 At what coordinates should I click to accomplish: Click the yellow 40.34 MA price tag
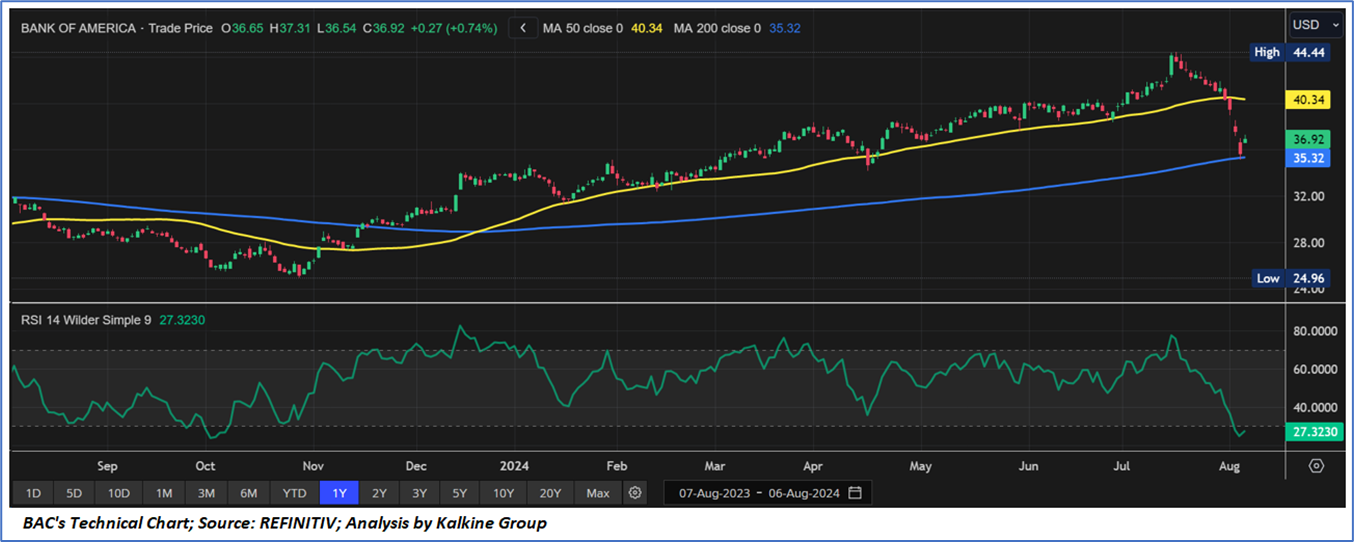[x=1309, y=100]
